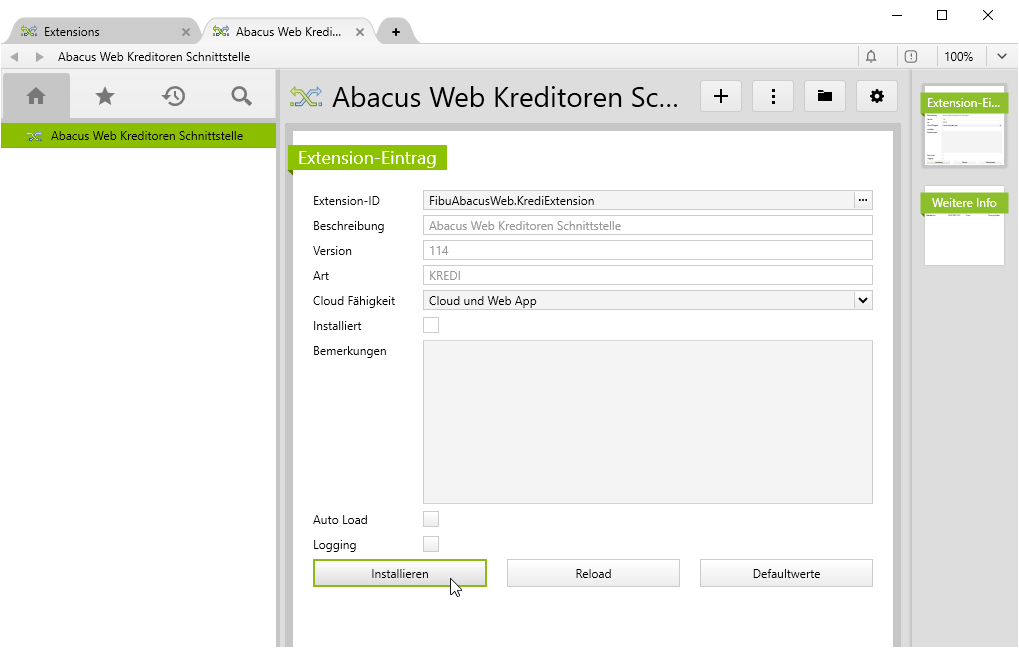Open history panel in sidebar
Screen dimensions: 1019x648
174,96
